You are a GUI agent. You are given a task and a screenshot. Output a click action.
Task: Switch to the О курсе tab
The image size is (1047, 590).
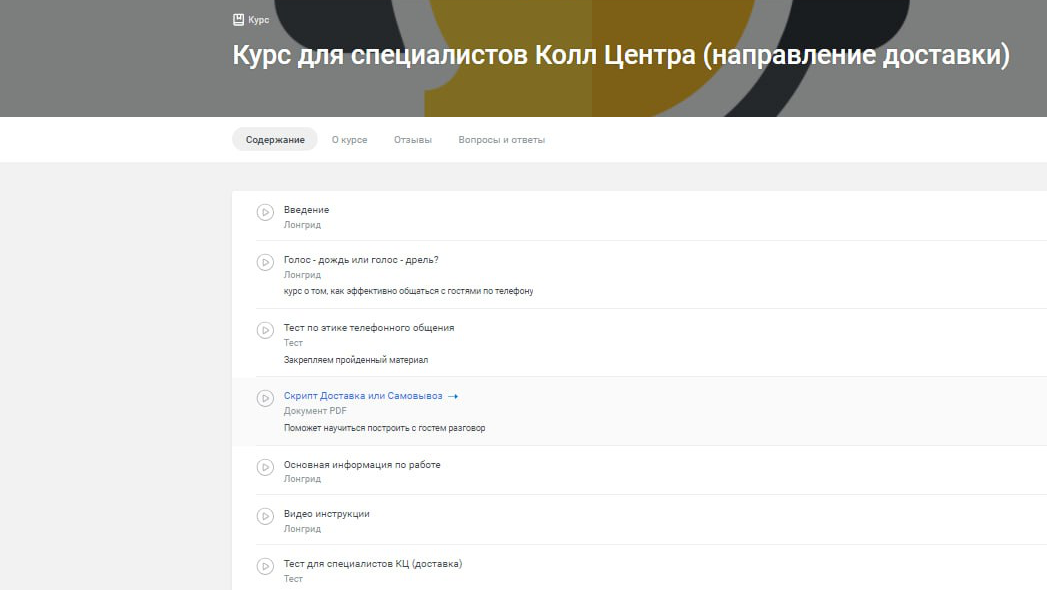point(349,140)
